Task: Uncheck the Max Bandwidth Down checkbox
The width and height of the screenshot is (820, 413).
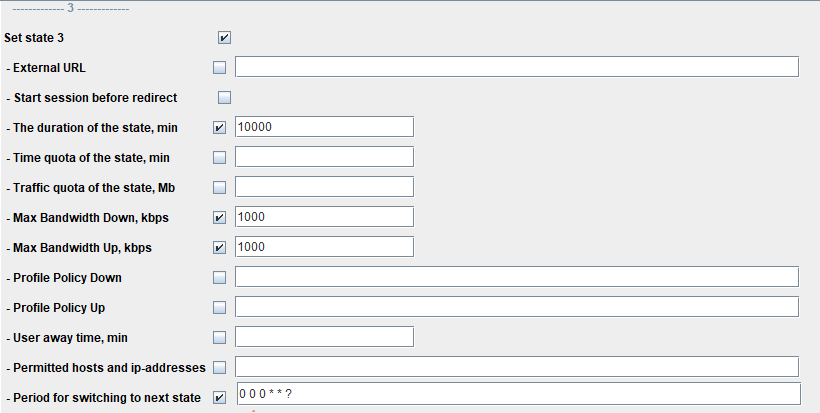Action: tap(220, 218)
